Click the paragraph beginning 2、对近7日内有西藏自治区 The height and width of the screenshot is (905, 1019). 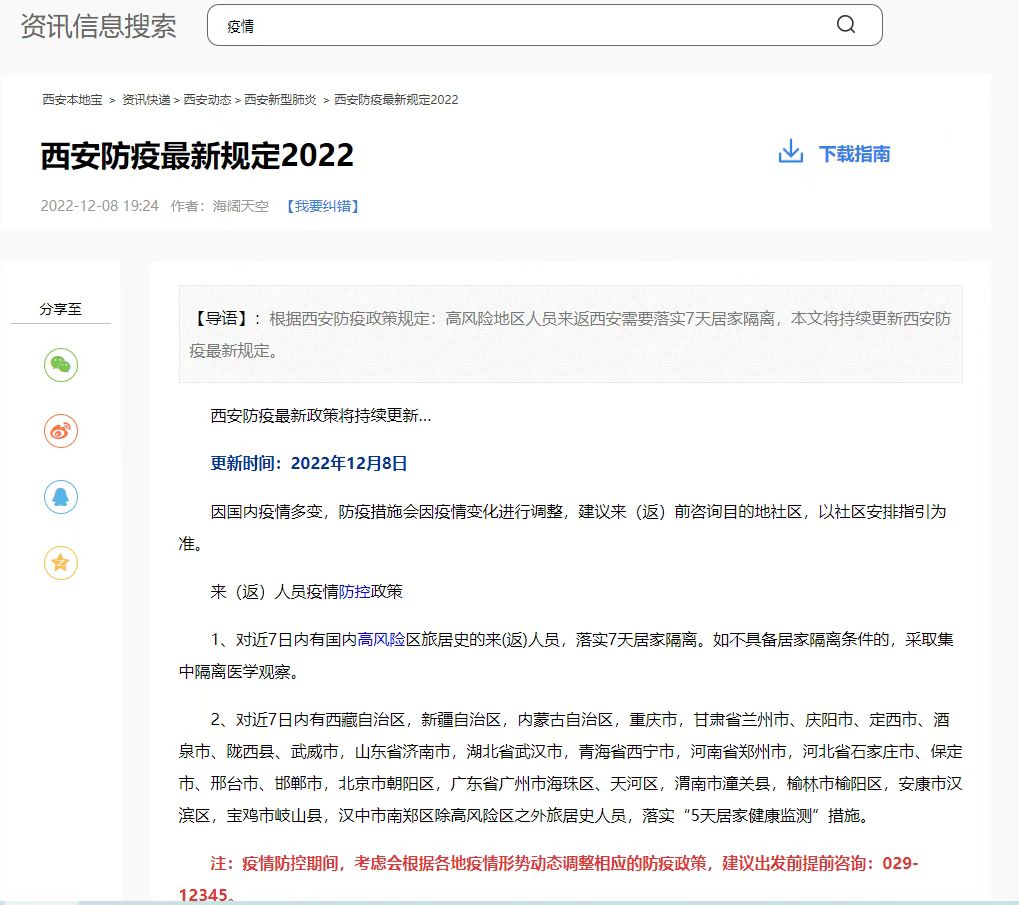(571, 767)
